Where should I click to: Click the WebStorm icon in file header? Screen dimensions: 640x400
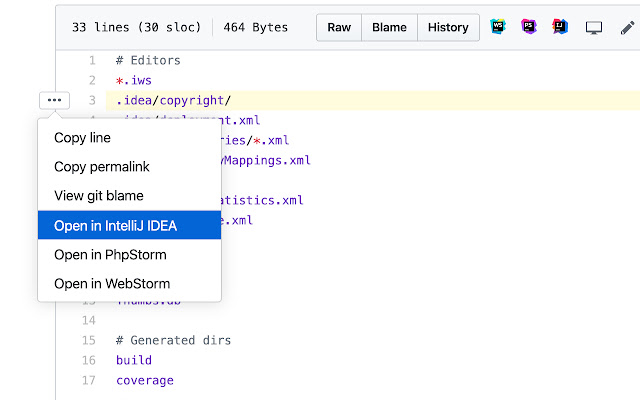click(497, 28)
